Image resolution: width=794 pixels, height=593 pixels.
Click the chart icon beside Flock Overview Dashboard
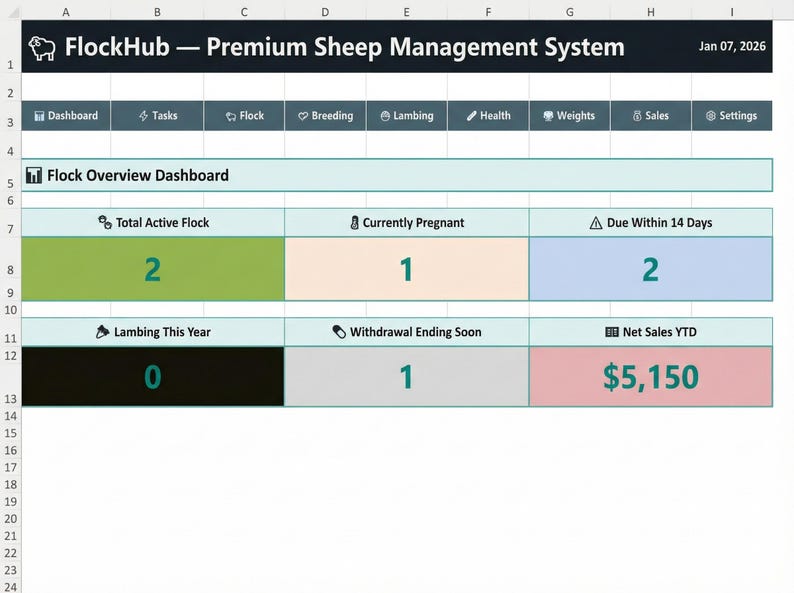34,175
